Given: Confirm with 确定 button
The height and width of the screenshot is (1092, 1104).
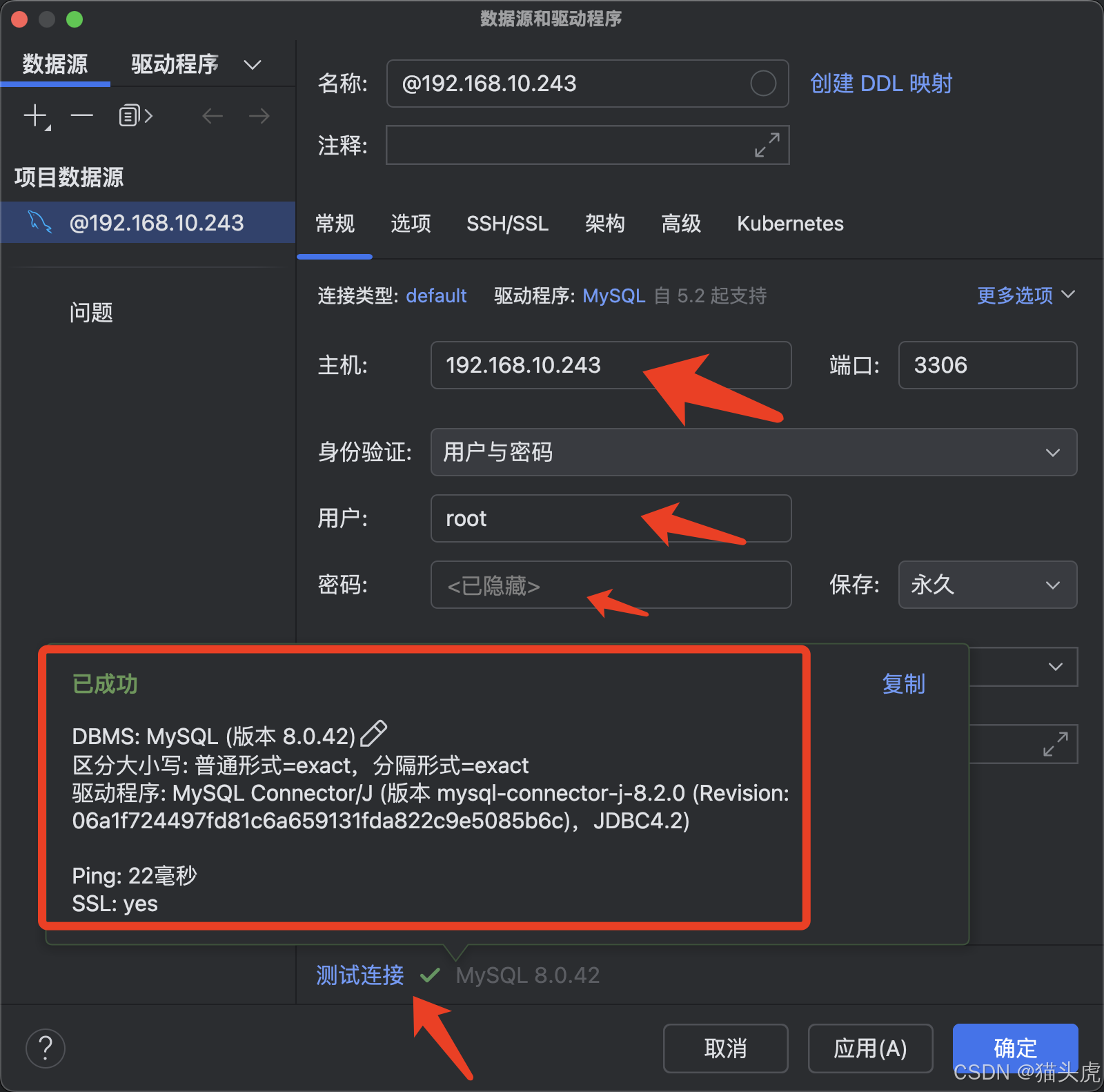Looking at the screenshot, I should point(1016,1049).
